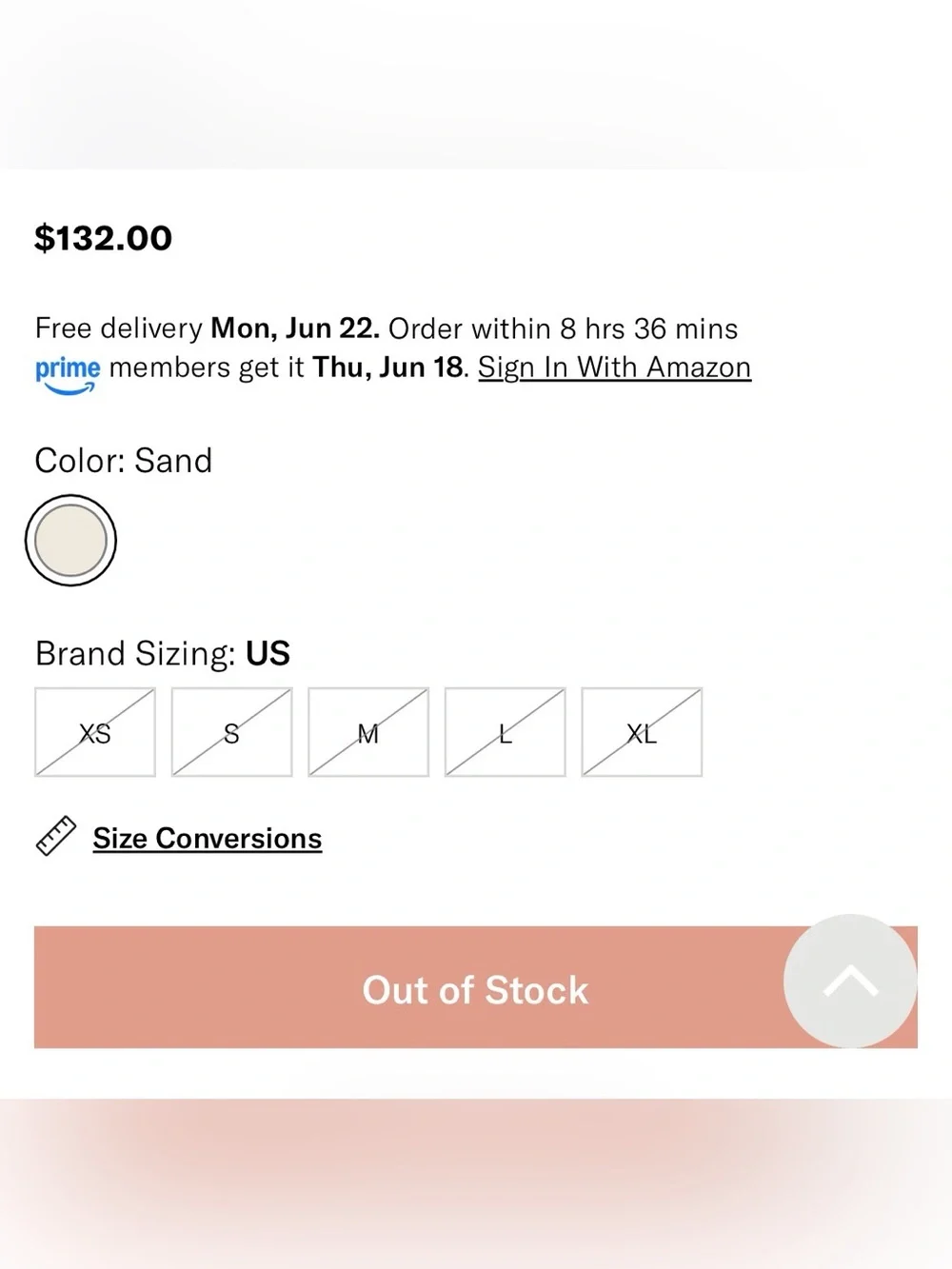Tap the blurred pink image at the bottom

point(476,1183)
